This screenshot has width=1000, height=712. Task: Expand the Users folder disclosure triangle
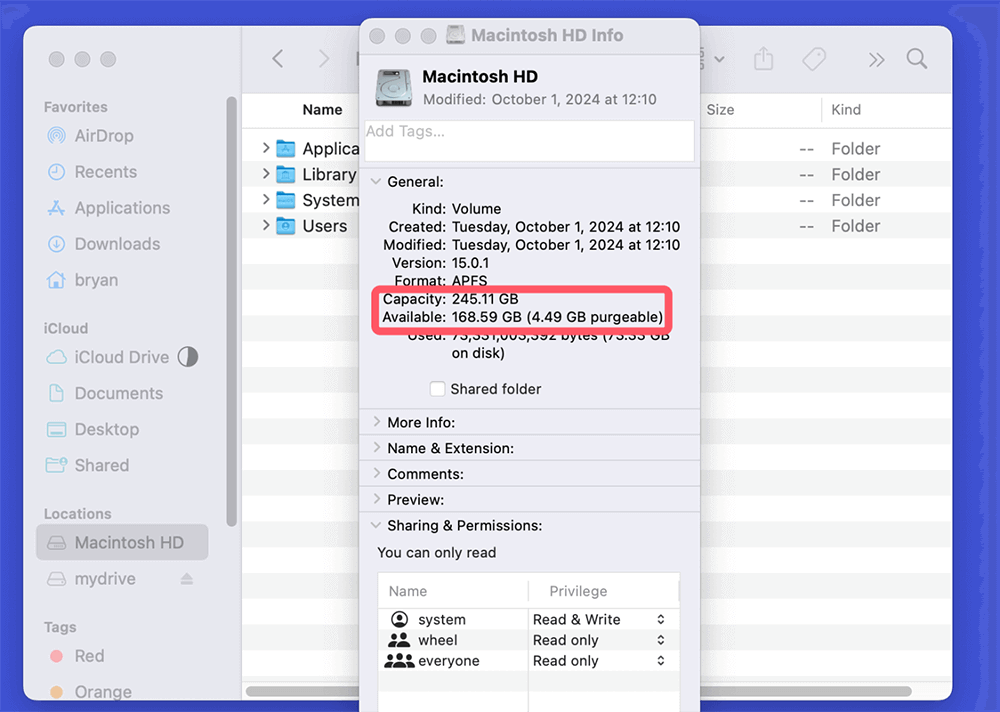click(266, 226)
